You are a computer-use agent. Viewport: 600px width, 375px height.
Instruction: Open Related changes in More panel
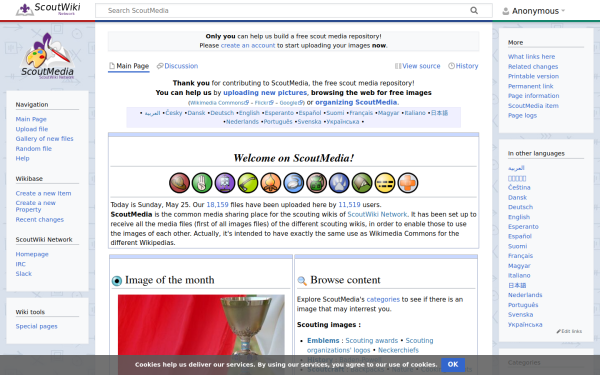pyautogui.click(x=533, y=67)
